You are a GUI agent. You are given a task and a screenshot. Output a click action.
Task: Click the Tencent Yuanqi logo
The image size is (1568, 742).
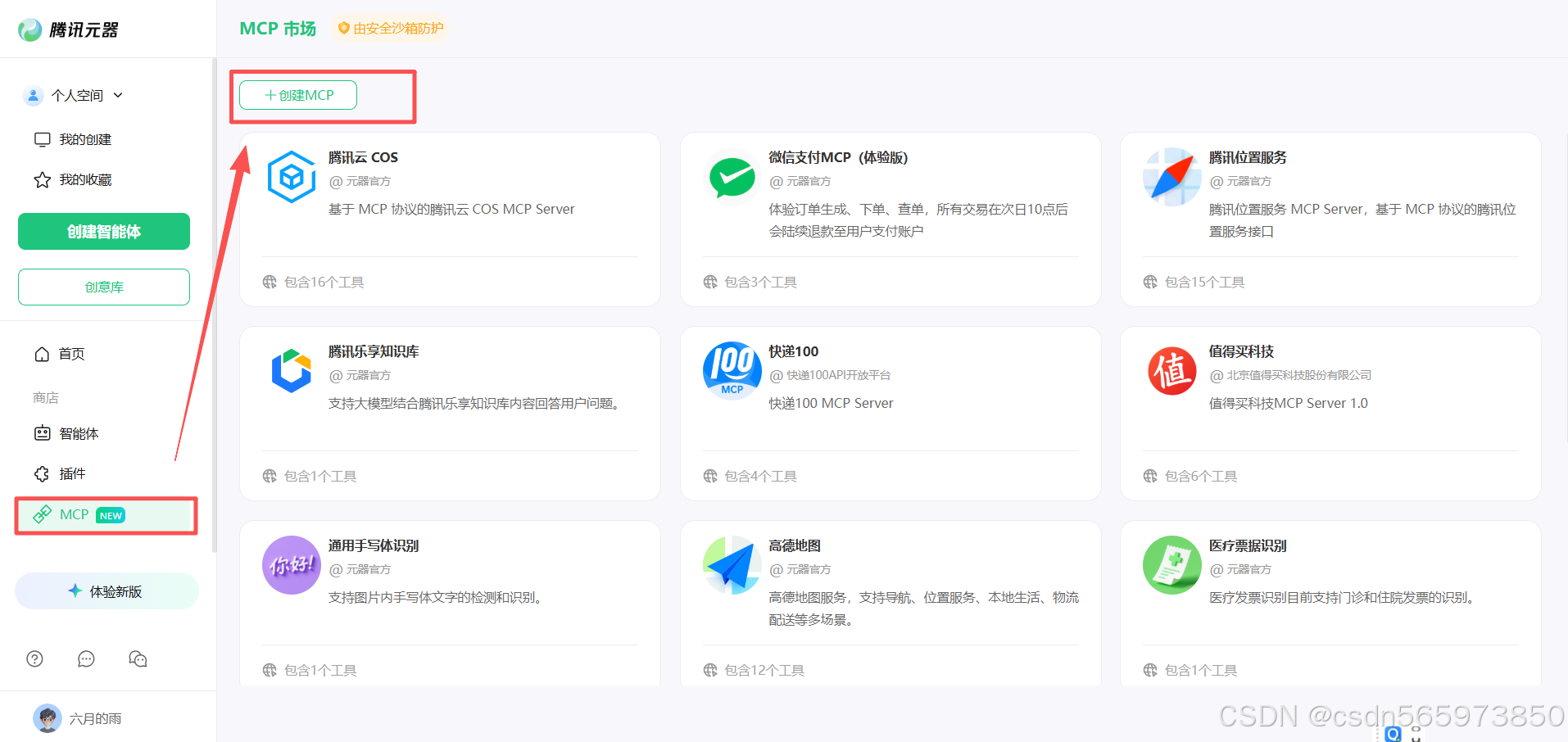point(68,29)
